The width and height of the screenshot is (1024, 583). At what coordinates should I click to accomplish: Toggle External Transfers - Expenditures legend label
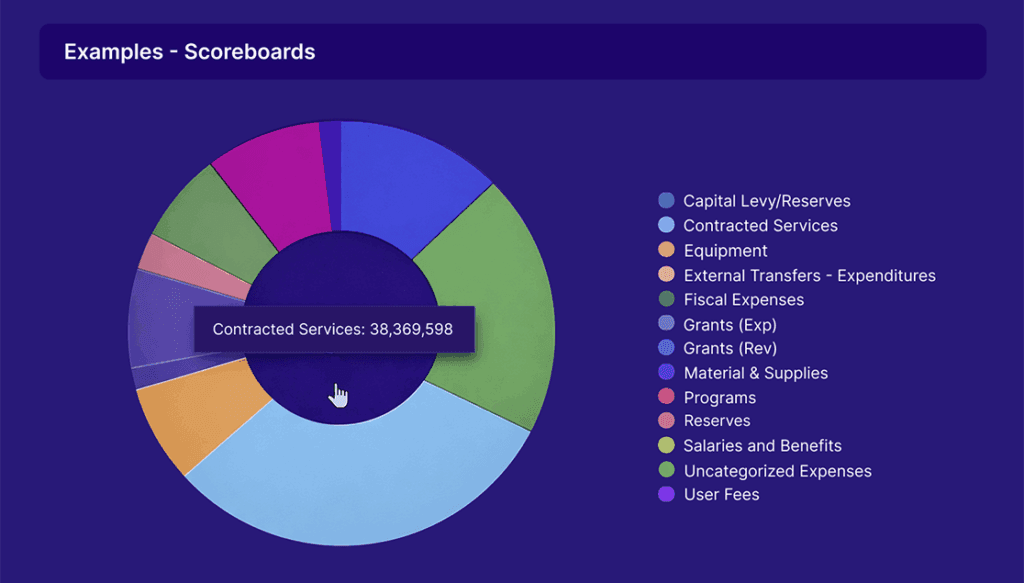(809, 275)
